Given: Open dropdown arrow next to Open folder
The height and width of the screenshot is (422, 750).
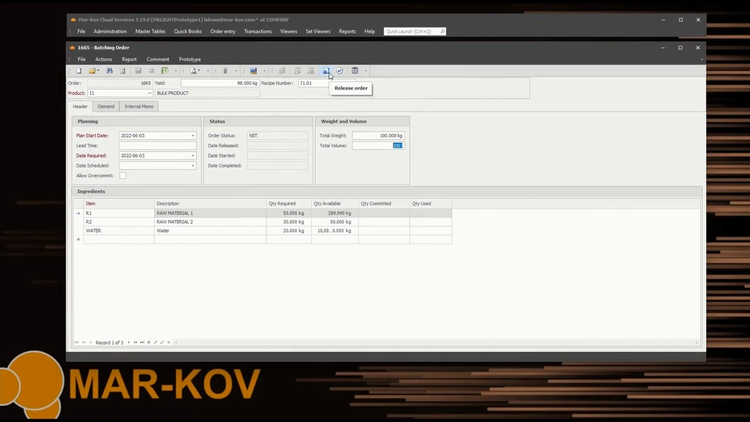Looking at the screenshot, I should (x=98, y=71).
